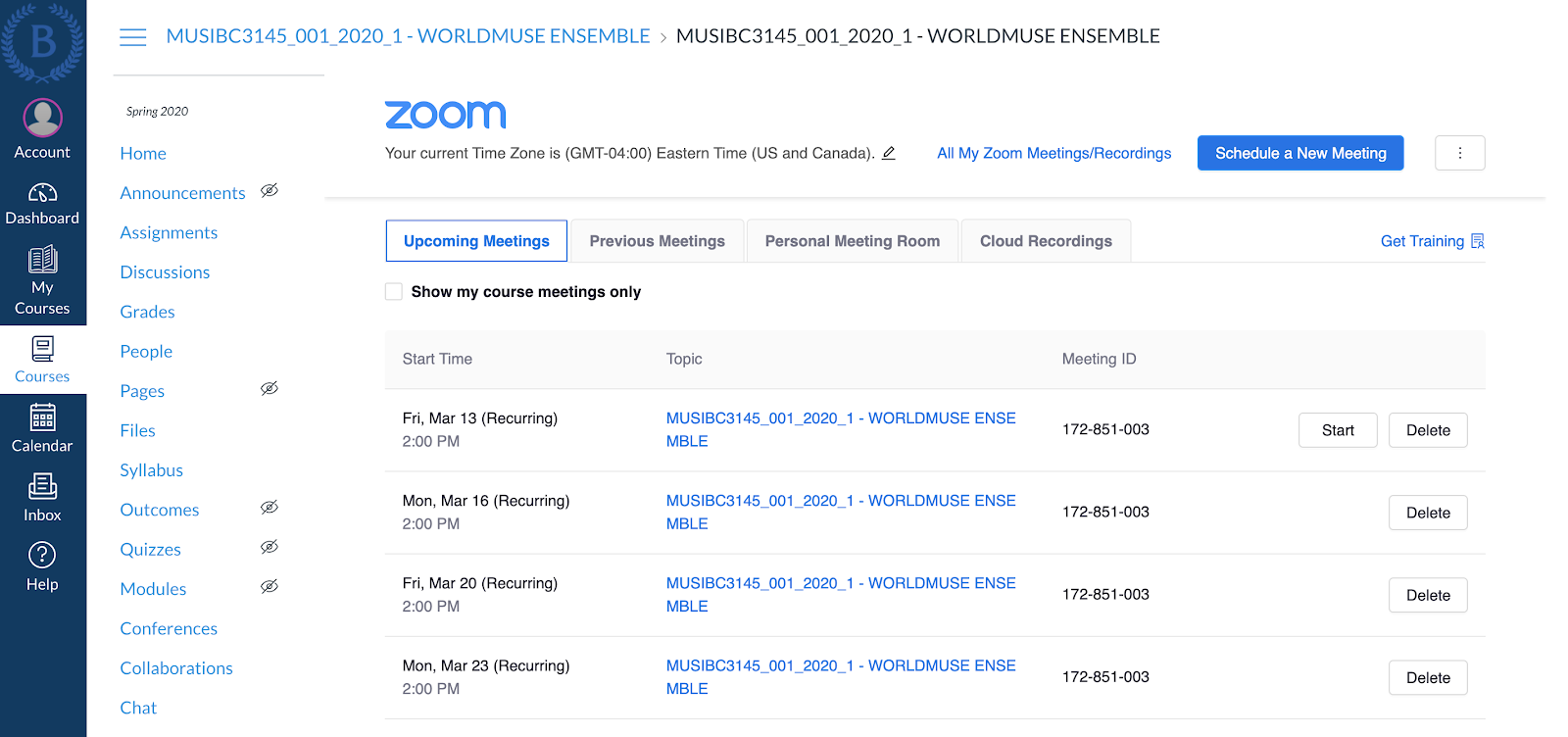
Task: Click Meeting ID 172-851-003 in Mar 13 row
Action: pos(1105,429)
